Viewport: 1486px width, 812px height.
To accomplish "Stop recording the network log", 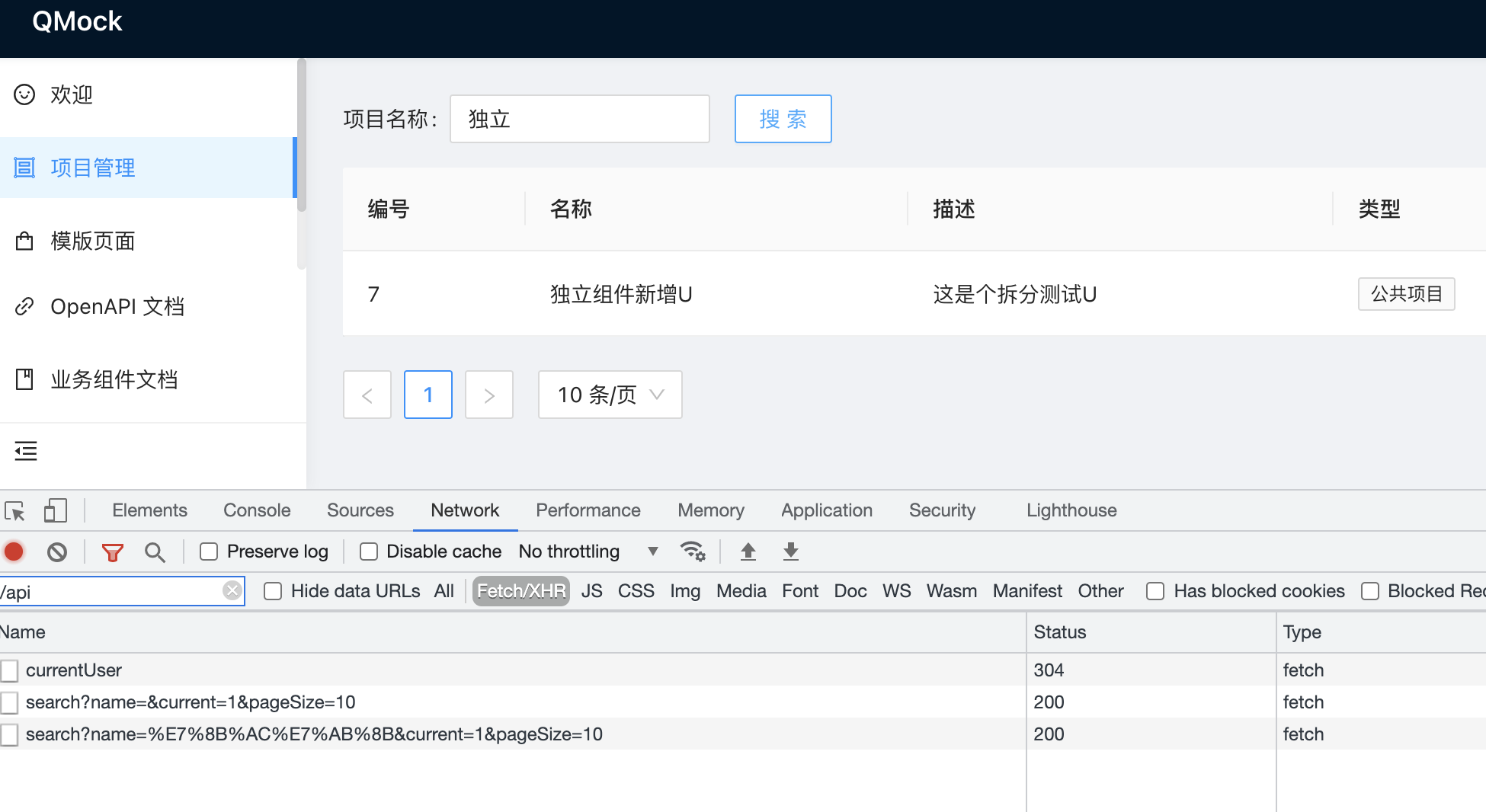I will click(14, 551).
